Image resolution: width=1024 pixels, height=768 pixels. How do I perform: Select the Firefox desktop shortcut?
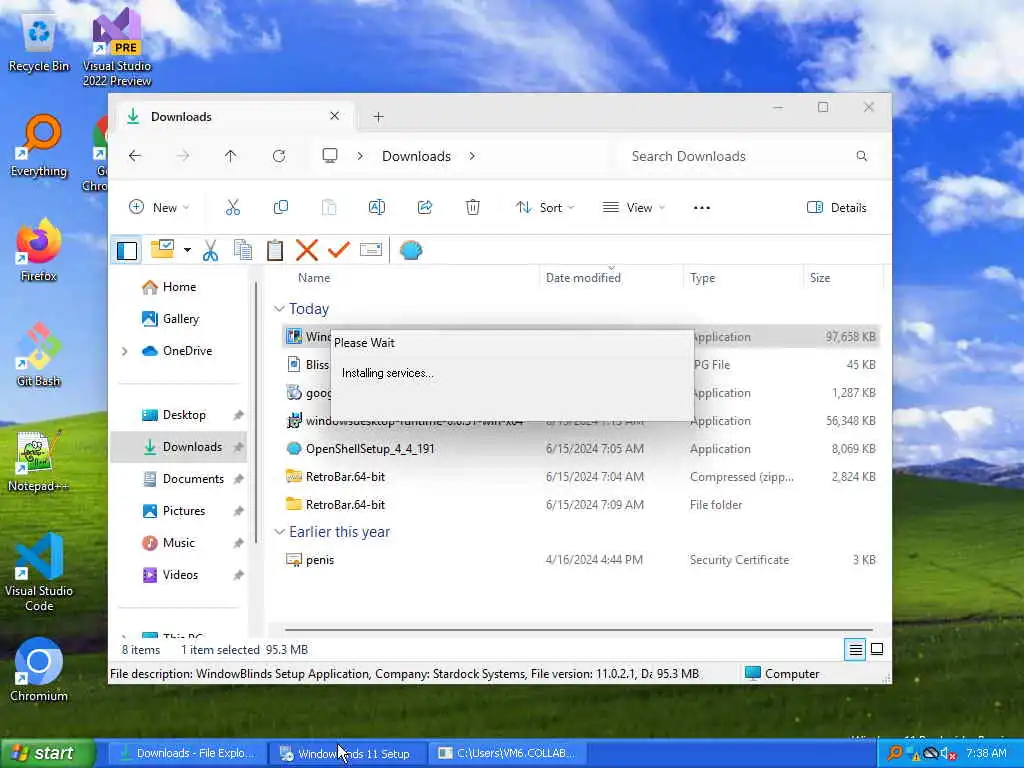point(39,251)
